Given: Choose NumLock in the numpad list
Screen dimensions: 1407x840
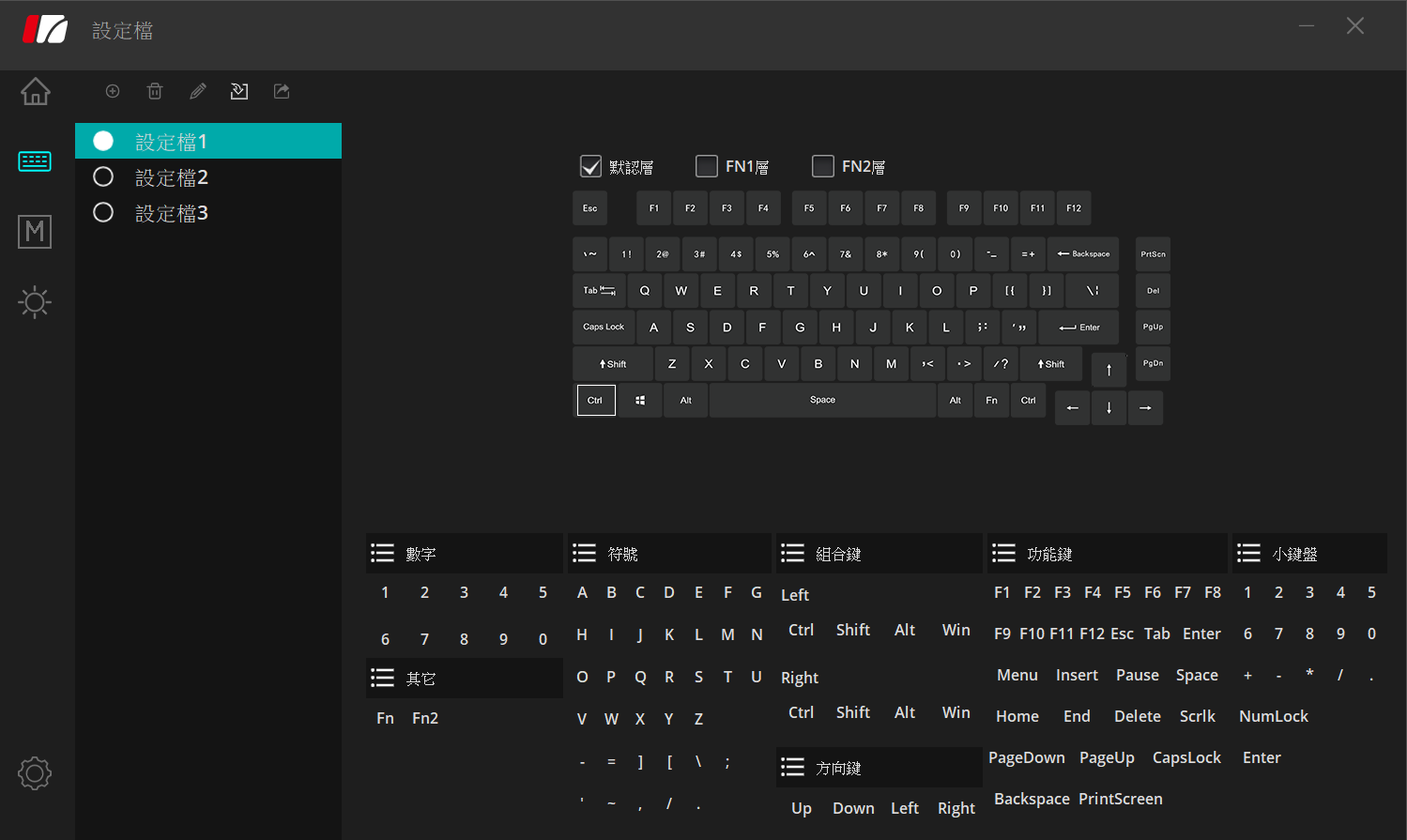Looking at the screenshot, I should click(1274, 716).
